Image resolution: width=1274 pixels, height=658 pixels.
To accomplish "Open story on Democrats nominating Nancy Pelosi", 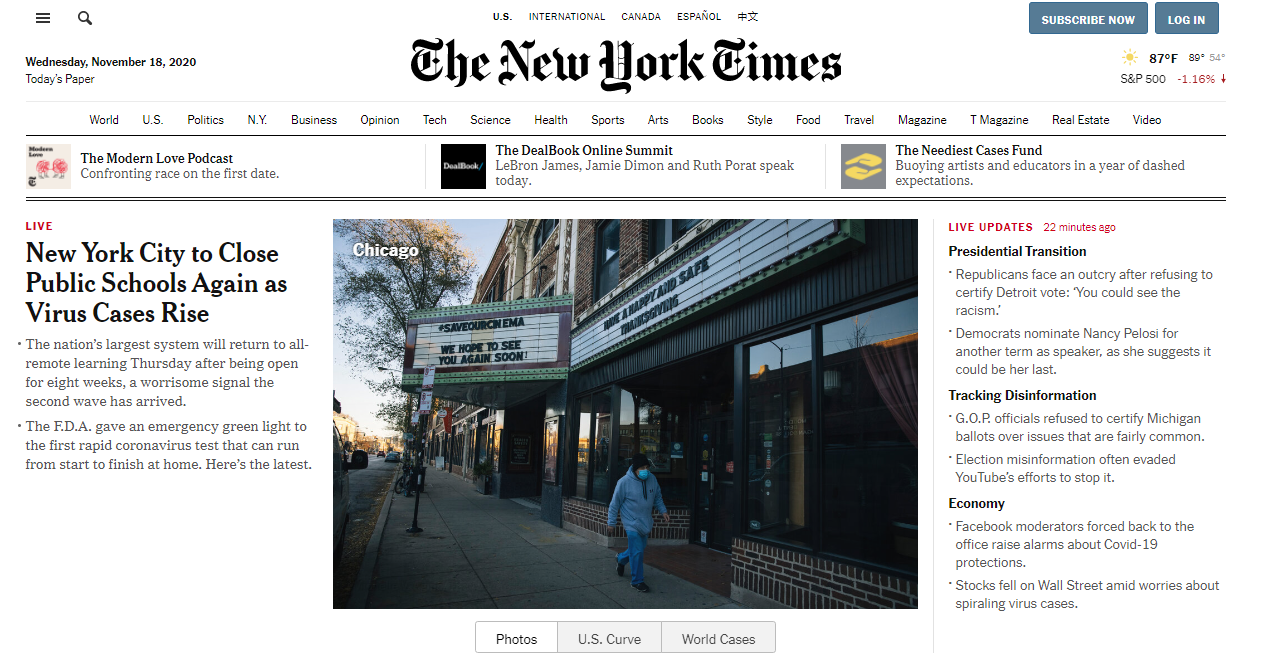I will [x=1083, y=351].
